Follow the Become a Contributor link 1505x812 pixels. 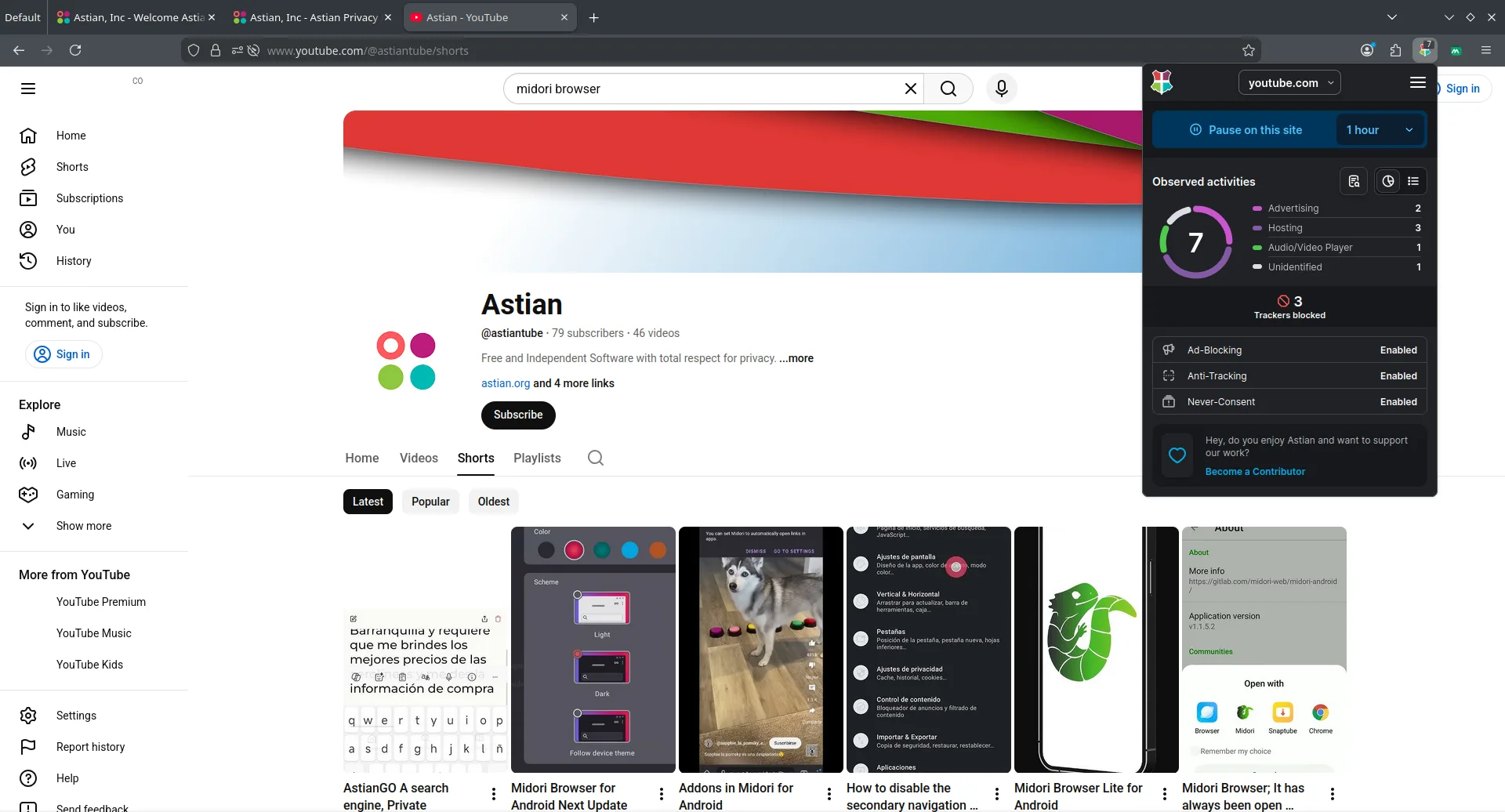(x=1255, y=472)
